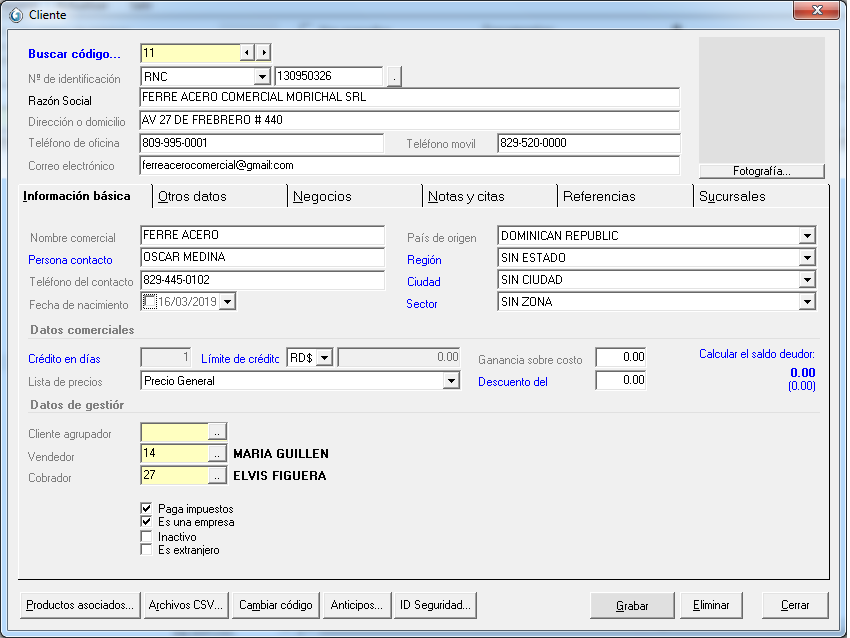Open the Sucursales tab
The image size is (850, 638).
pos(732,197)
